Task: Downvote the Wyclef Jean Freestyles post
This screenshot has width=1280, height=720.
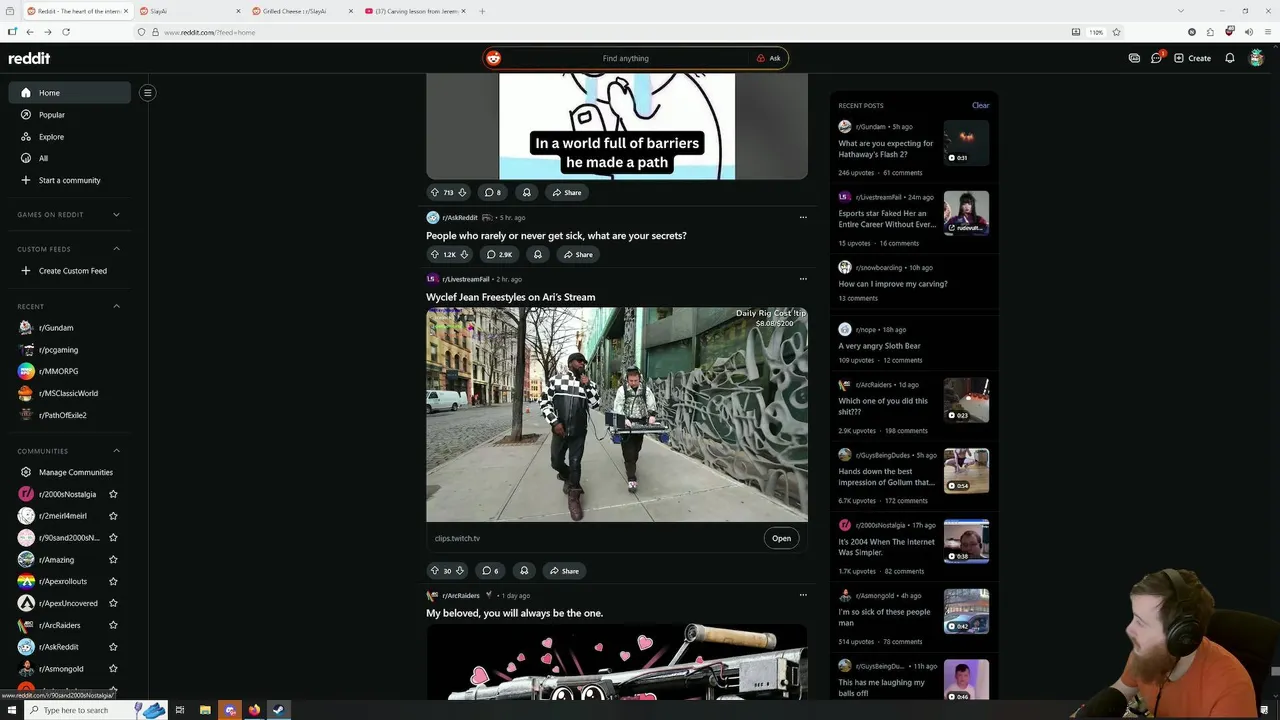Action: point(460,571)
